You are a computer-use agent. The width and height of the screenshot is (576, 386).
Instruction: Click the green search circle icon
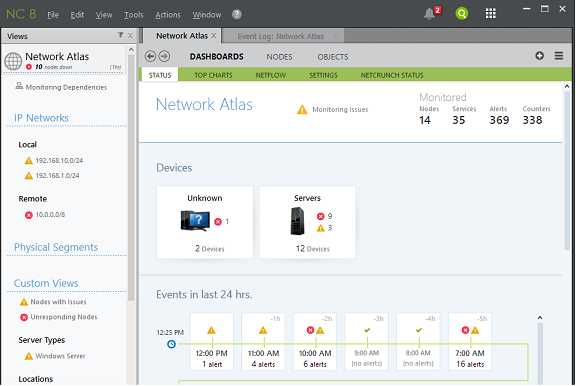[x=461, y=14]
